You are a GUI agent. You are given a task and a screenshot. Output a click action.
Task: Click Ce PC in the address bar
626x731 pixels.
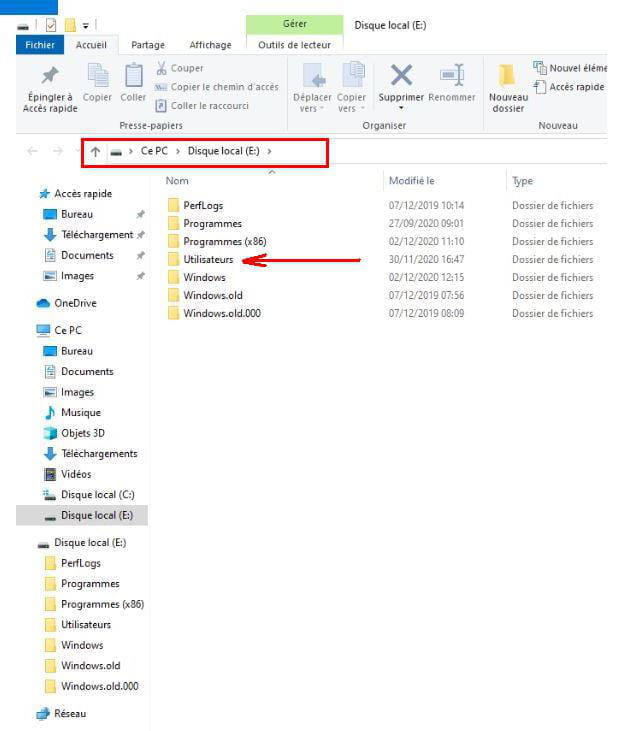pos(154,151)
